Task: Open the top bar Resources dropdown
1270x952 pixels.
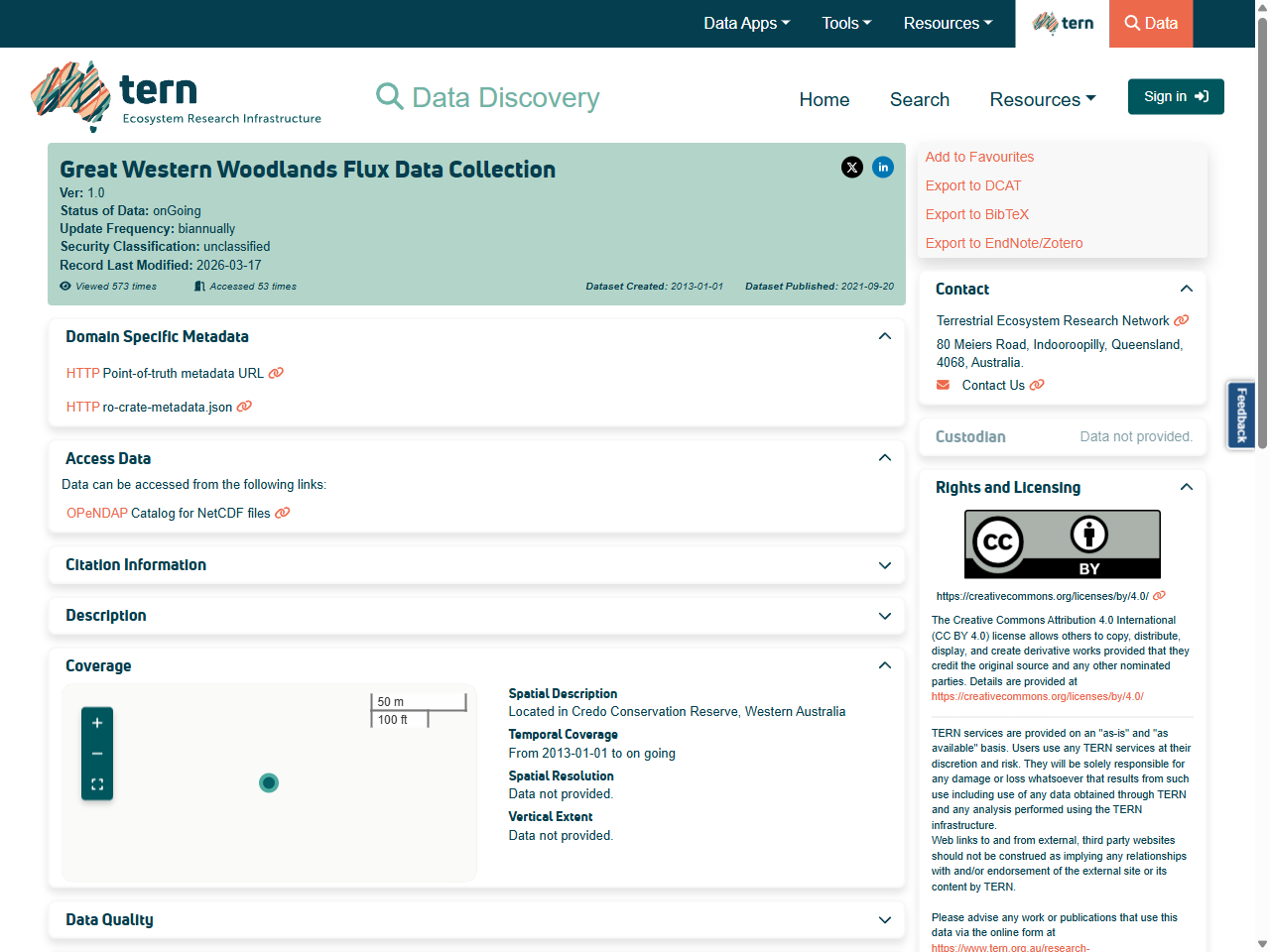Action: pyautogui.click(x=948, y=23)
